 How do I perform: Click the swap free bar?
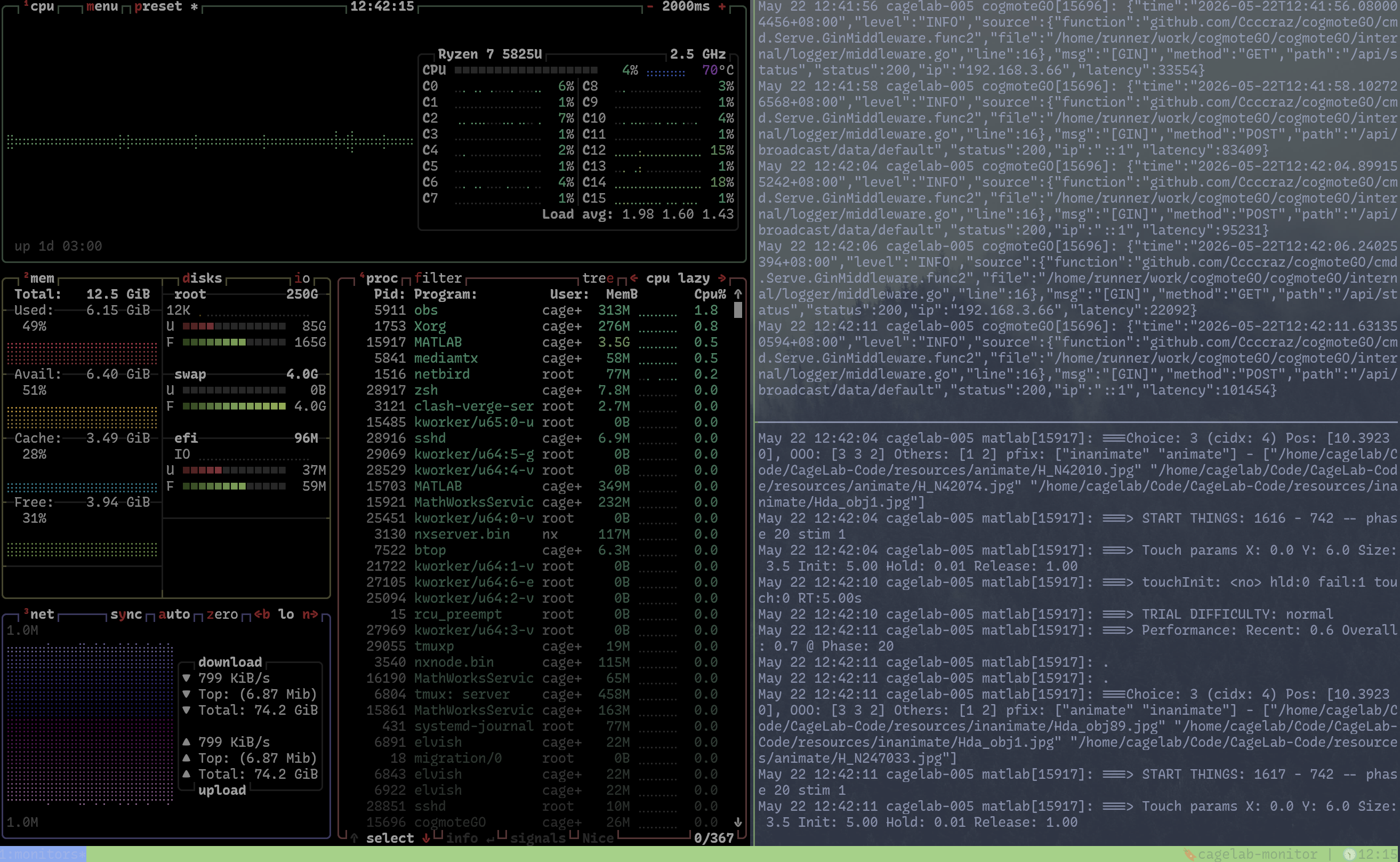click(234, 406)
